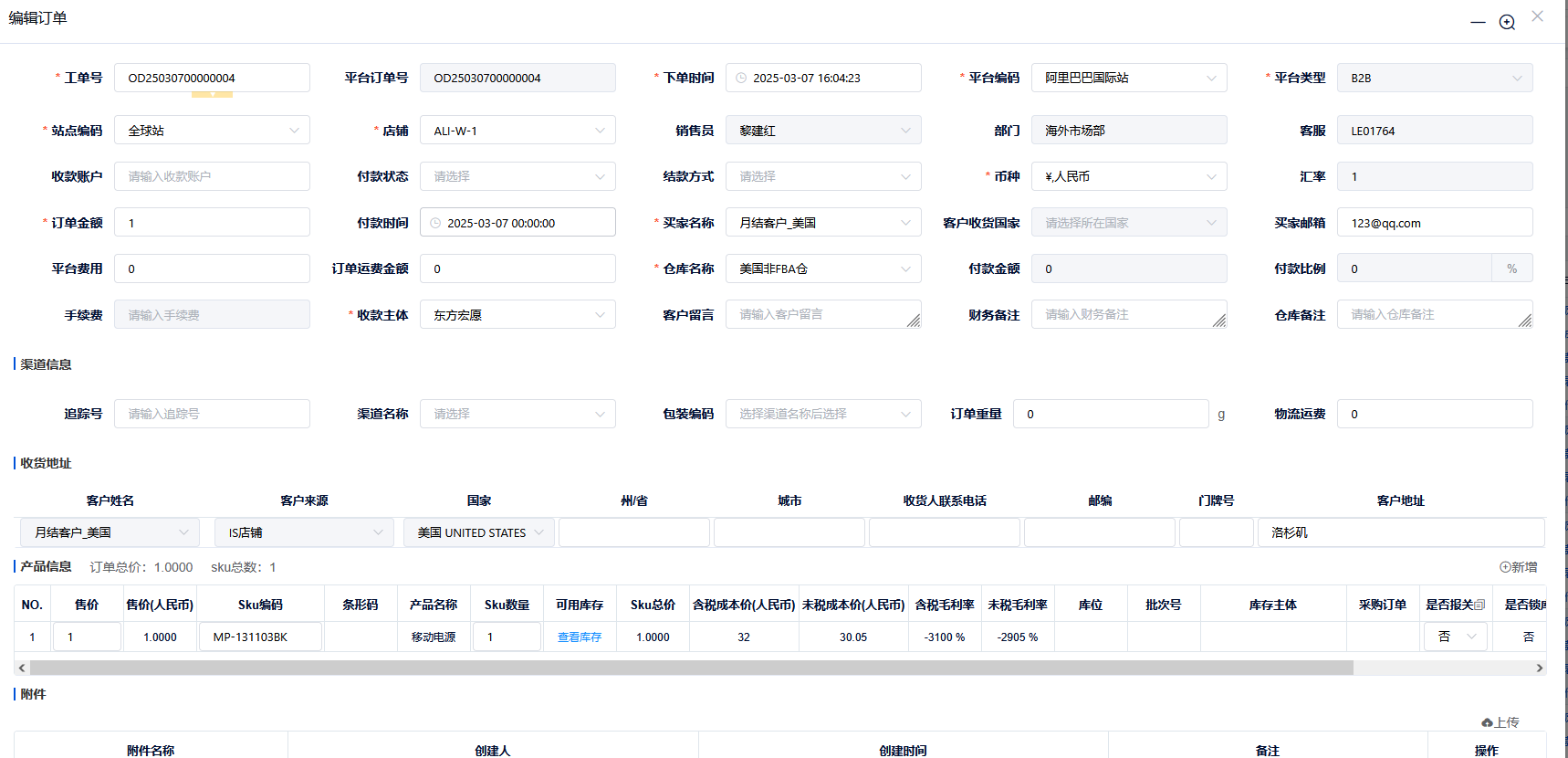Click the minimize dash icon in dialog header

pyautogui.click(x=1478, y=22)
